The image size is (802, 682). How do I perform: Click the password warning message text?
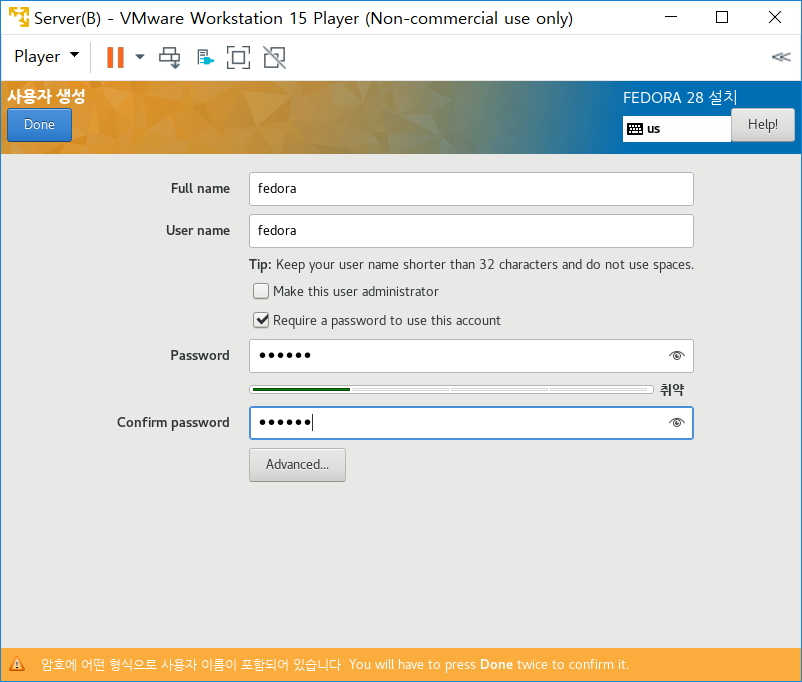point(335,665)
